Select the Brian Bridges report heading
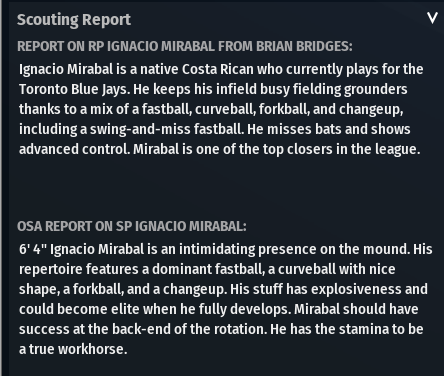The image size is (444, 376). pyautogui.click(x=185, y=46)
